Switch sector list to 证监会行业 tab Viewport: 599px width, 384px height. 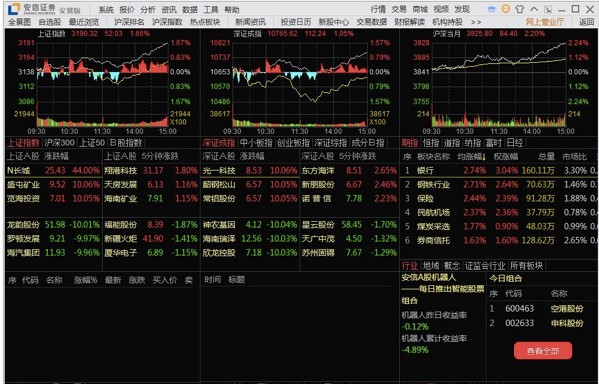click(x=485, y=266)
